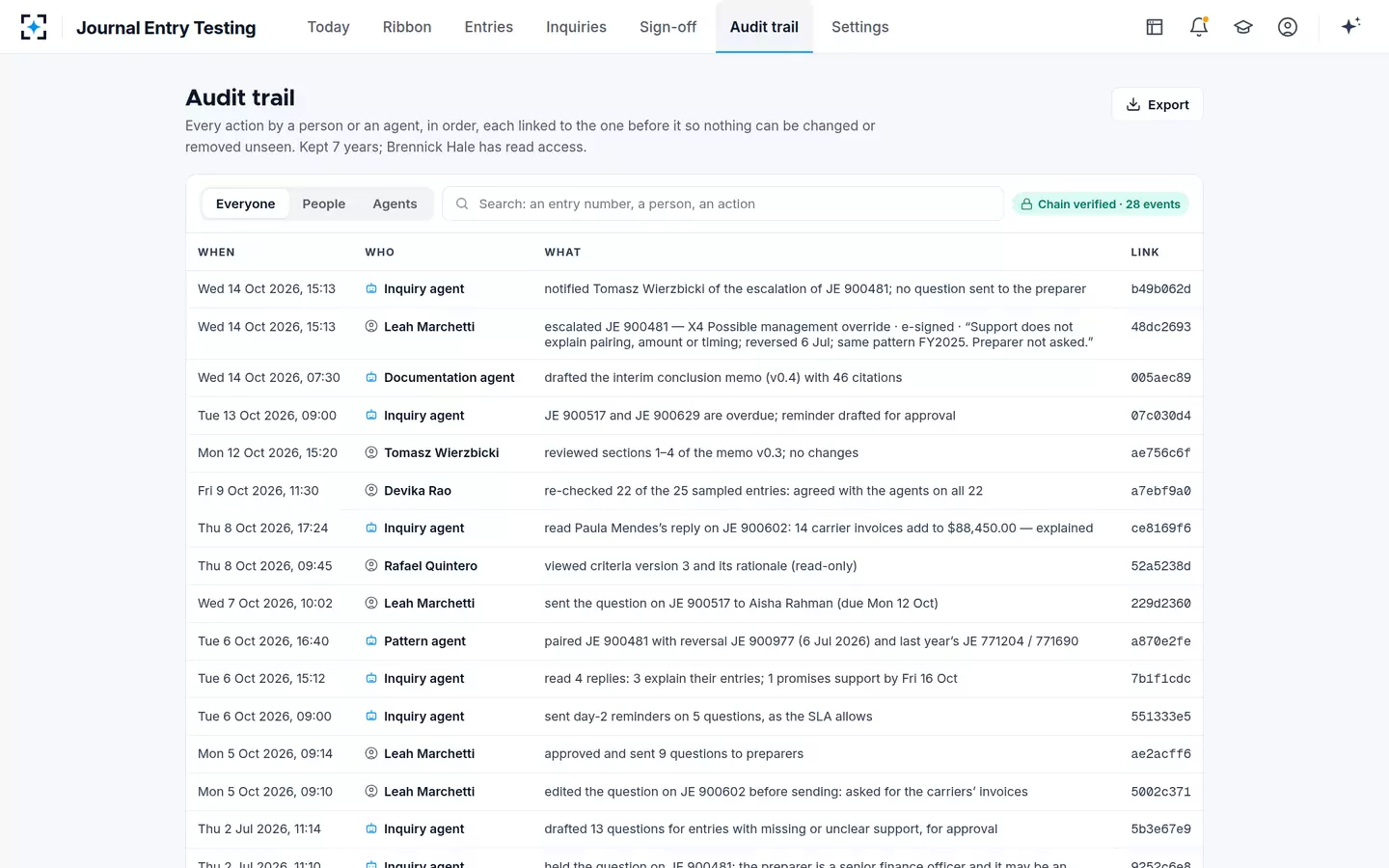The image size is (1389, 868).
Task: Launch the sparkle AI assistant icon
Action: click(x=1350, y=26)
